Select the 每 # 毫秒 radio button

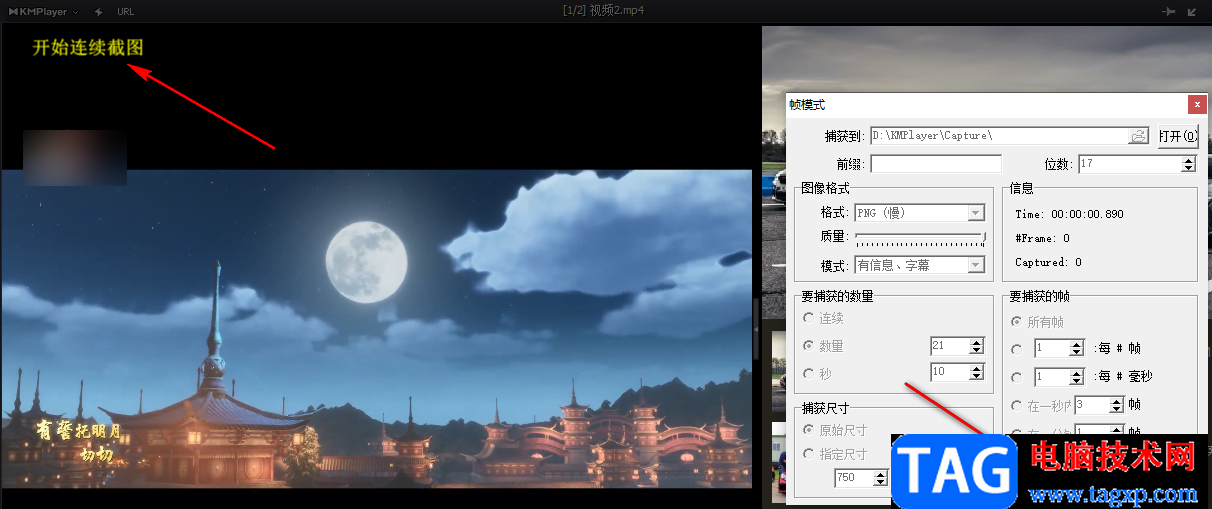(x=1017, y=378)
